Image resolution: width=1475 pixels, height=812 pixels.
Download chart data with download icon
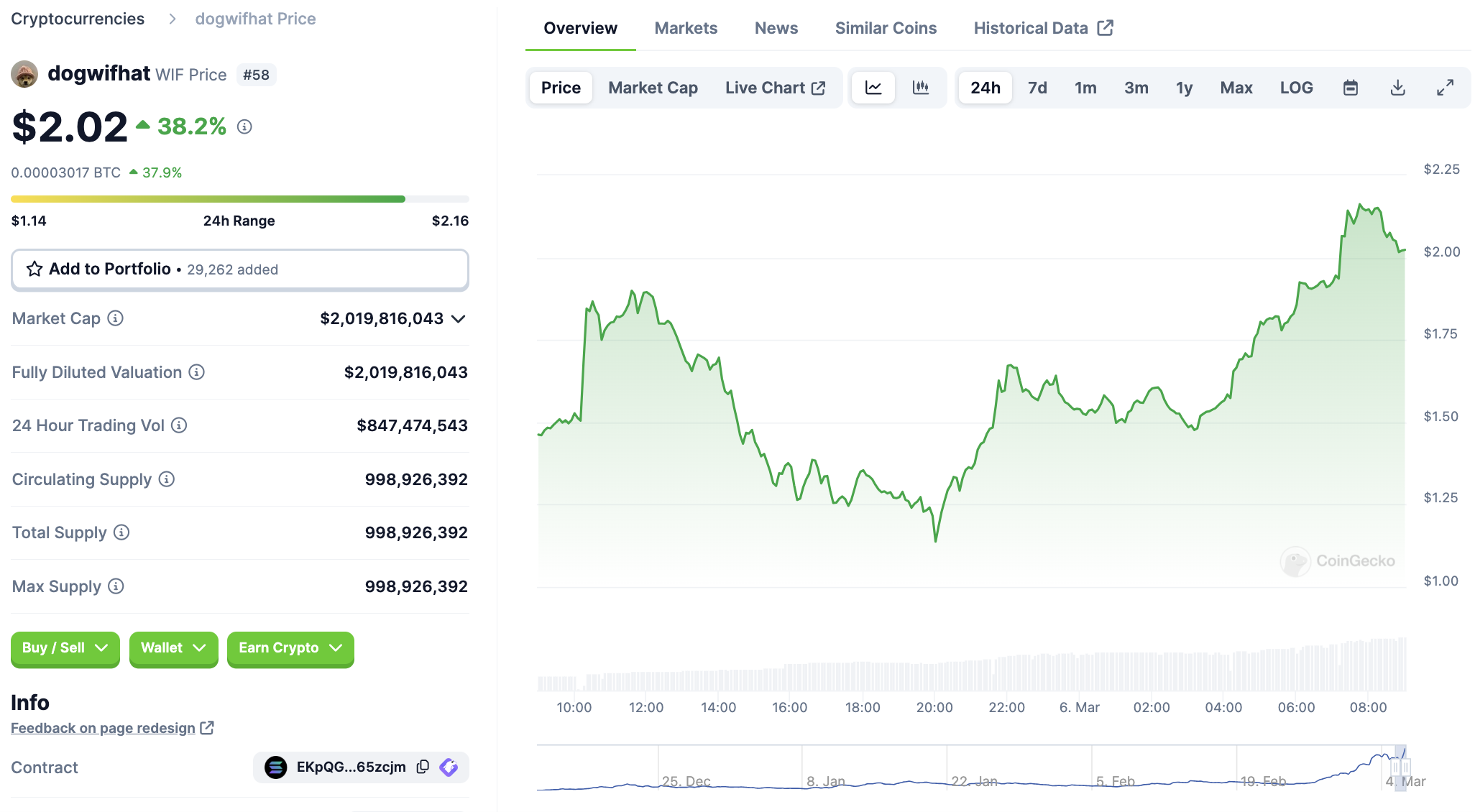tap(1397, 88)
